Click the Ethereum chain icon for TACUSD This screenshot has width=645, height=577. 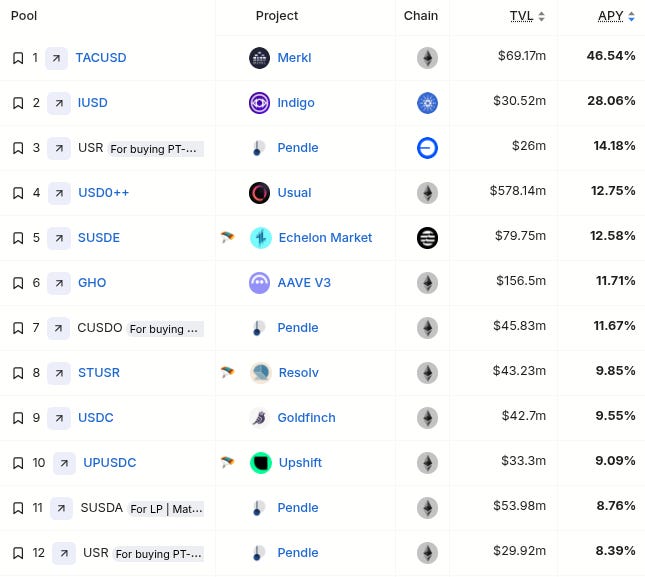(x=427, y=58)
